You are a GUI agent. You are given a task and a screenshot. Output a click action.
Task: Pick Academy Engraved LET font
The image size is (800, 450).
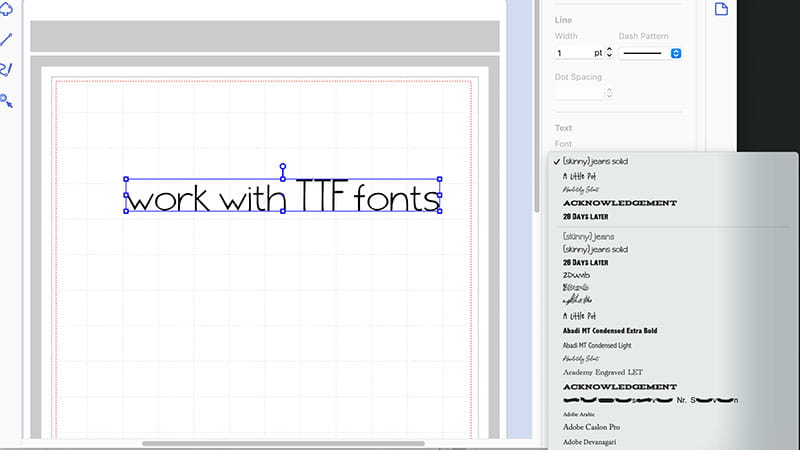[602, 372]
